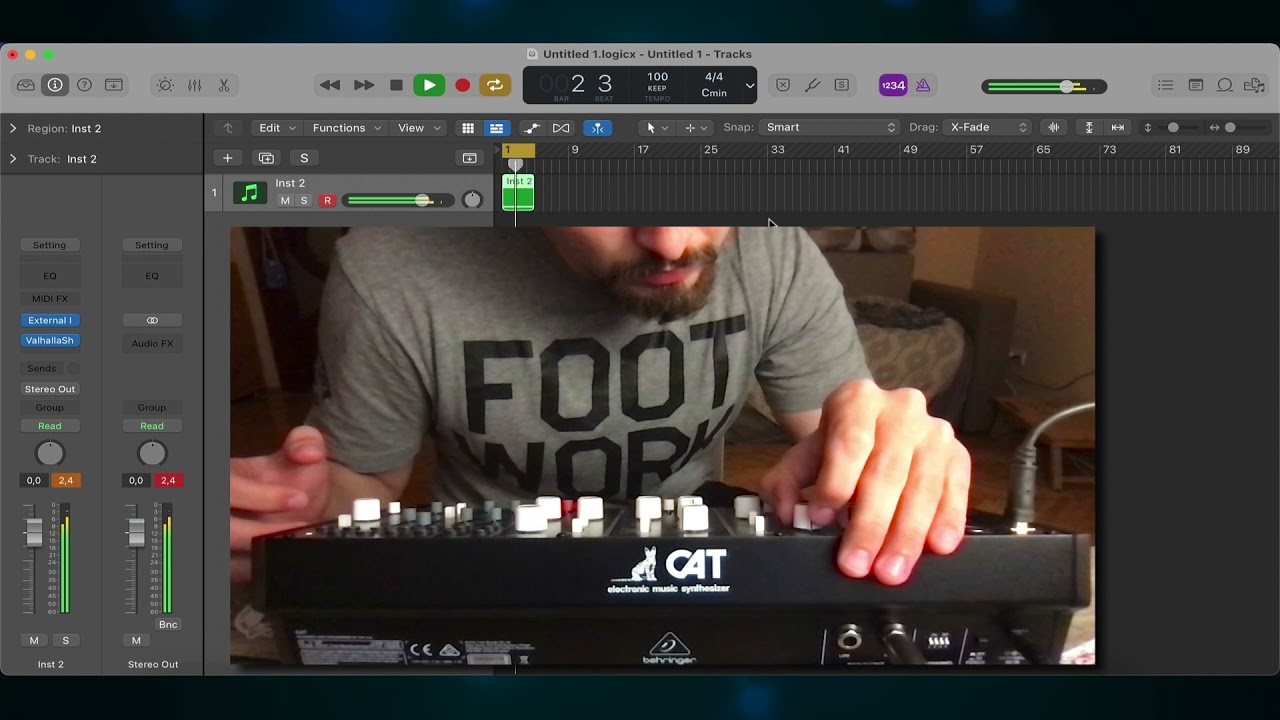The image size is (1280, 720).
Task: Click the Cmin key signature
Action: pos(714,93)
